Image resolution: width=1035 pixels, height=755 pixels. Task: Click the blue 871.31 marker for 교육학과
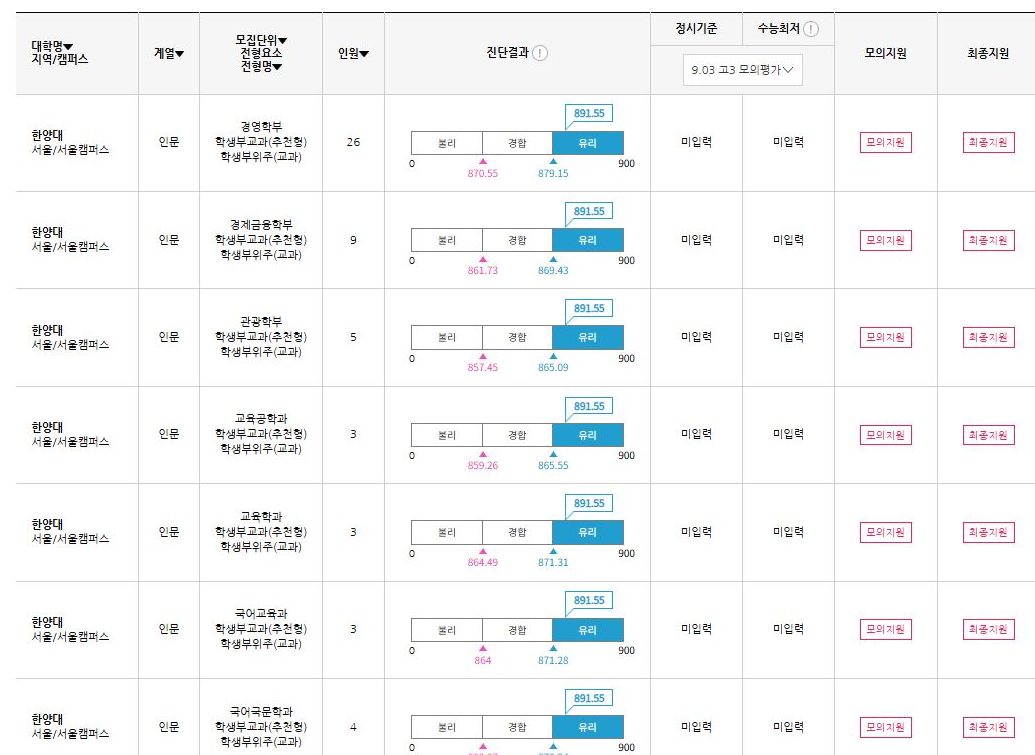tap(553, 551)
